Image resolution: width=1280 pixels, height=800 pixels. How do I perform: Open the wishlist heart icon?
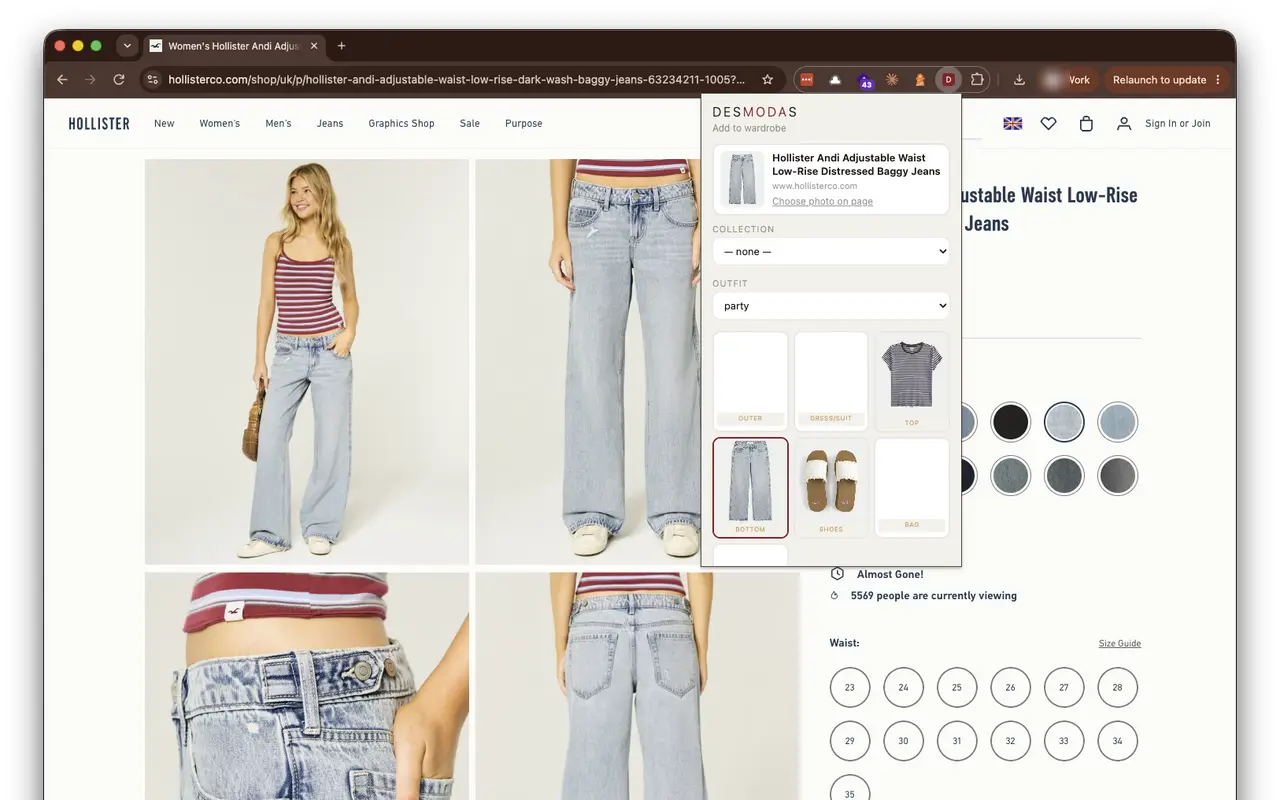point(1048,123)
